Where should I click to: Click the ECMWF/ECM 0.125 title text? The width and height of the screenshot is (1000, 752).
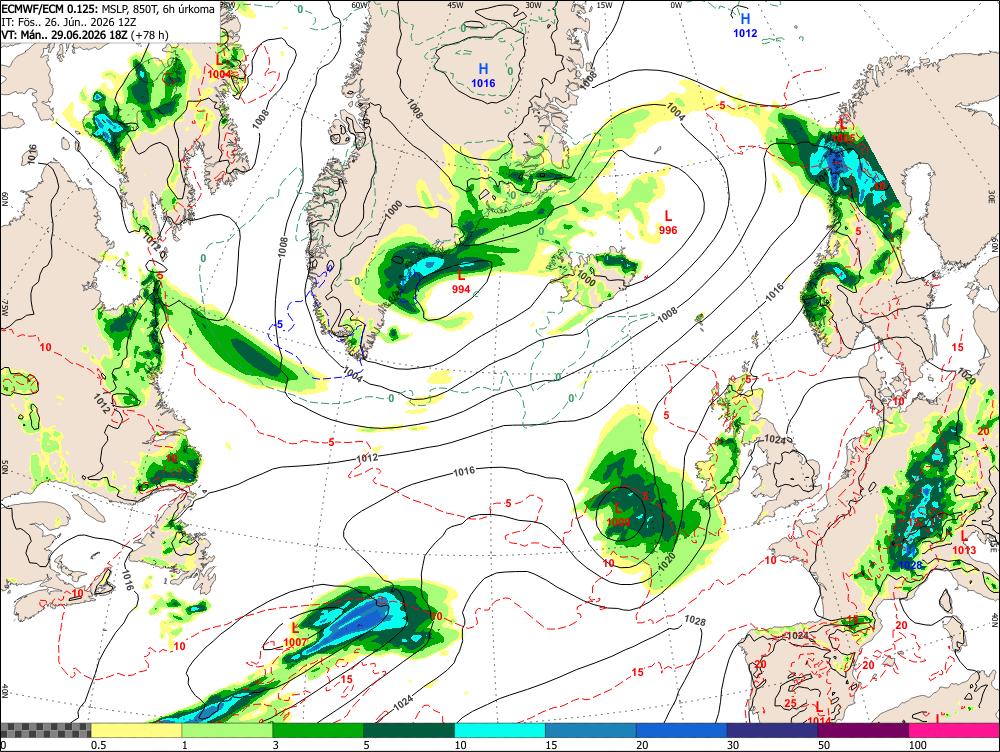click(50, 9)
